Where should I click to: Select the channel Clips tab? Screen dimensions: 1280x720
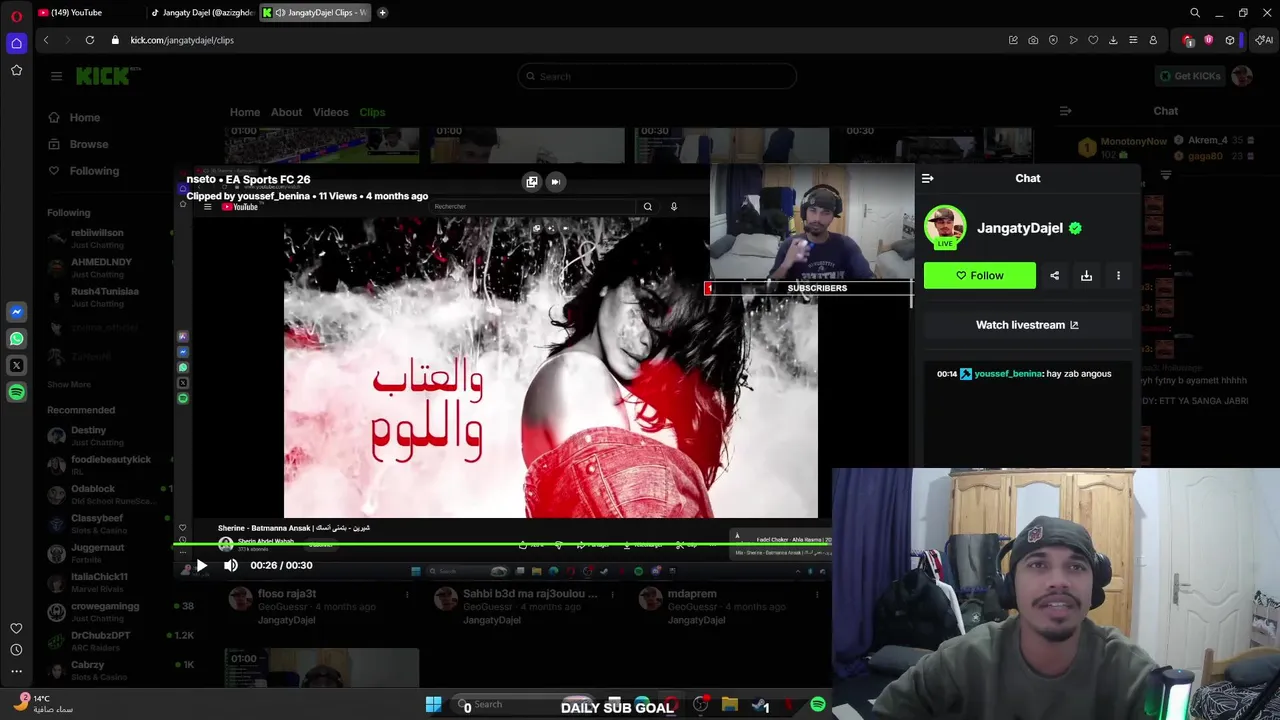click(x=372, y=112)
